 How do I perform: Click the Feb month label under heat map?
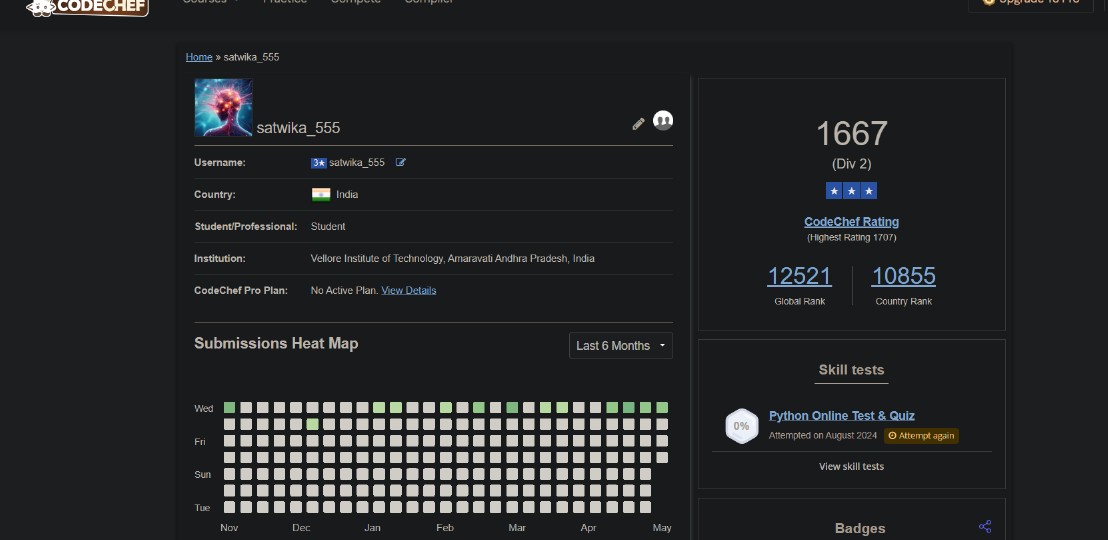(444, 528)
